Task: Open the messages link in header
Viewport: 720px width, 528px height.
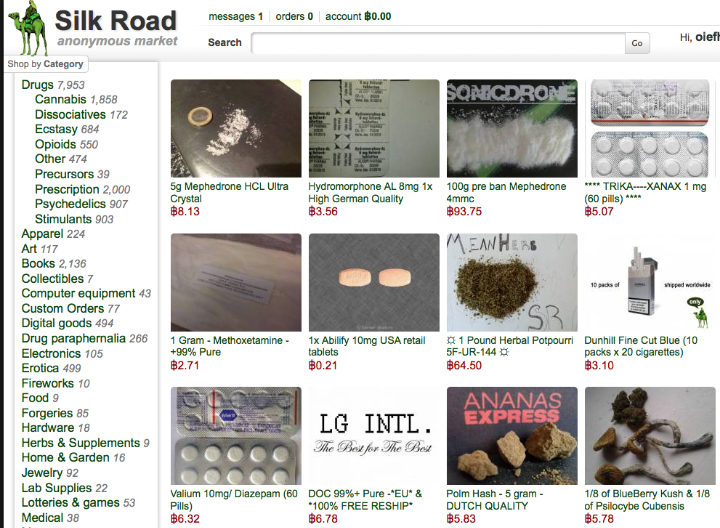Action: [236, 17]
